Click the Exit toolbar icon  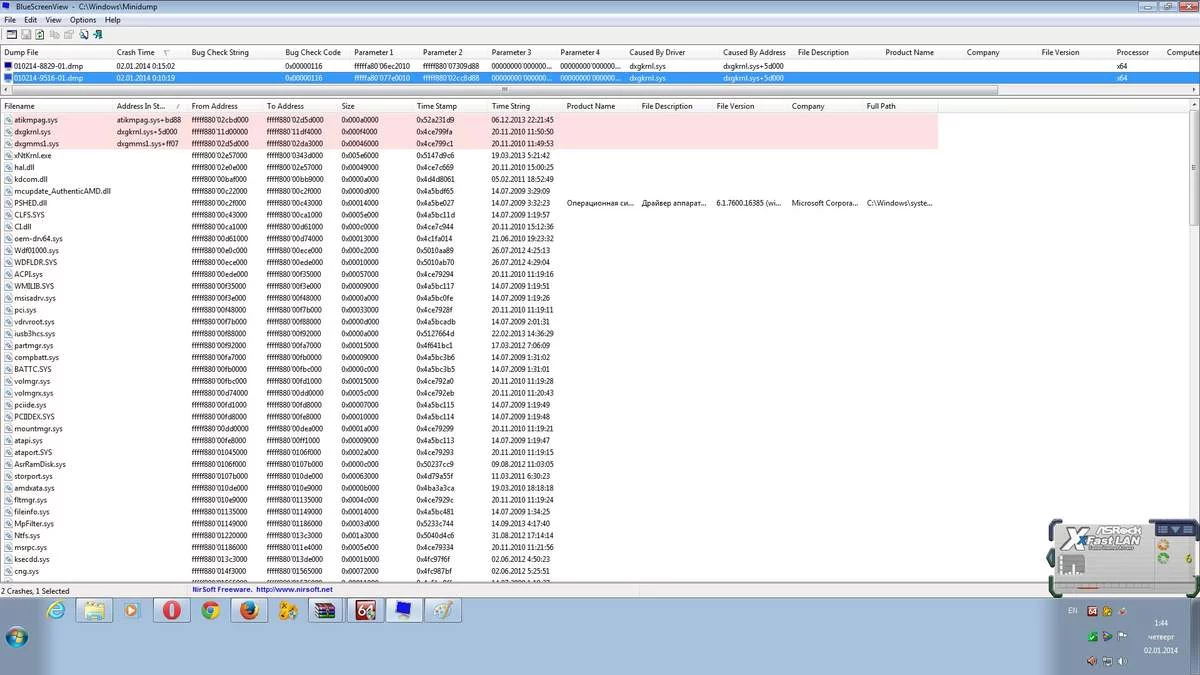pos(97,34)
